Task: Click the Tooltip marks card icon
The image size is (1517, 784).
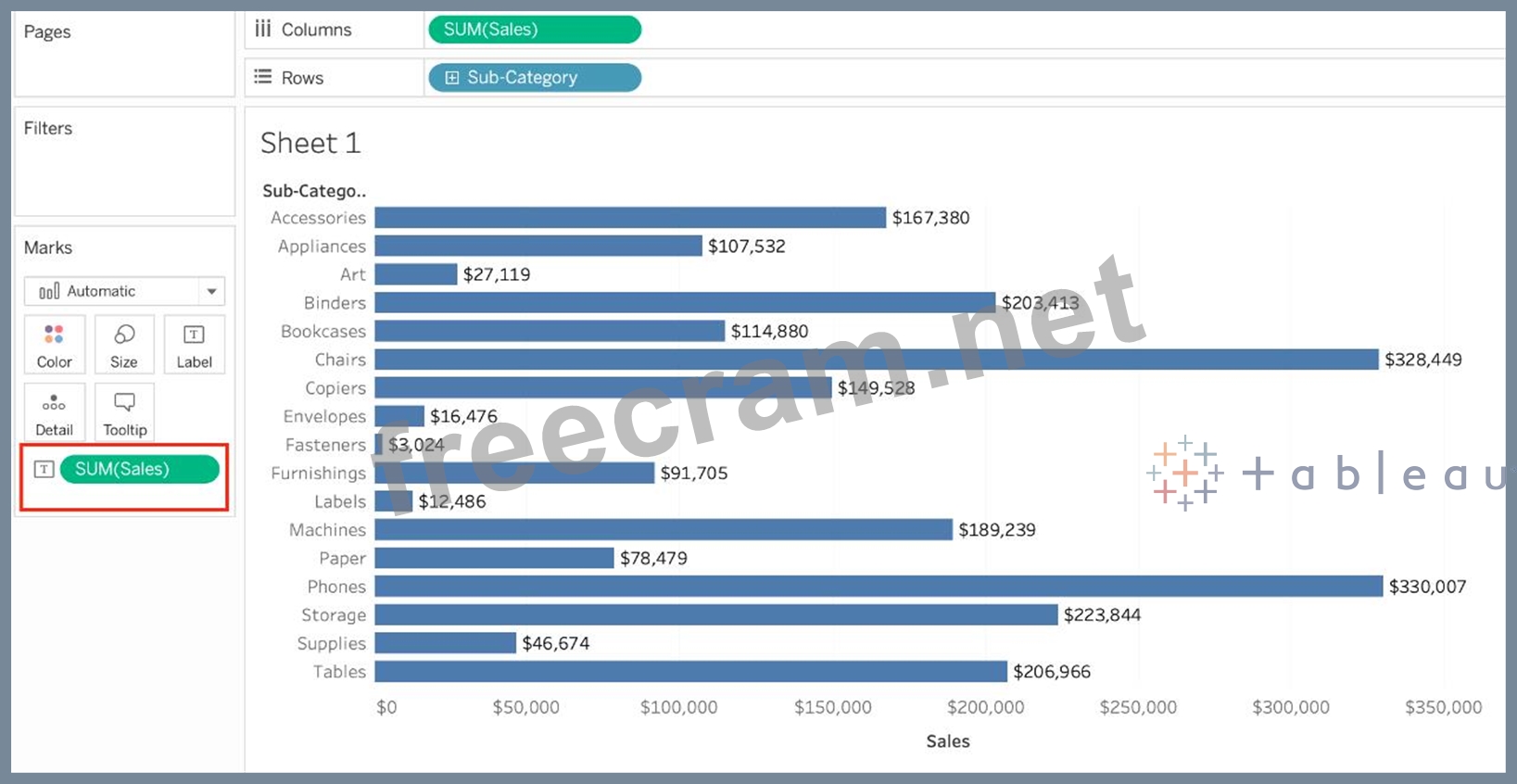Action: [x=124, y=403]
